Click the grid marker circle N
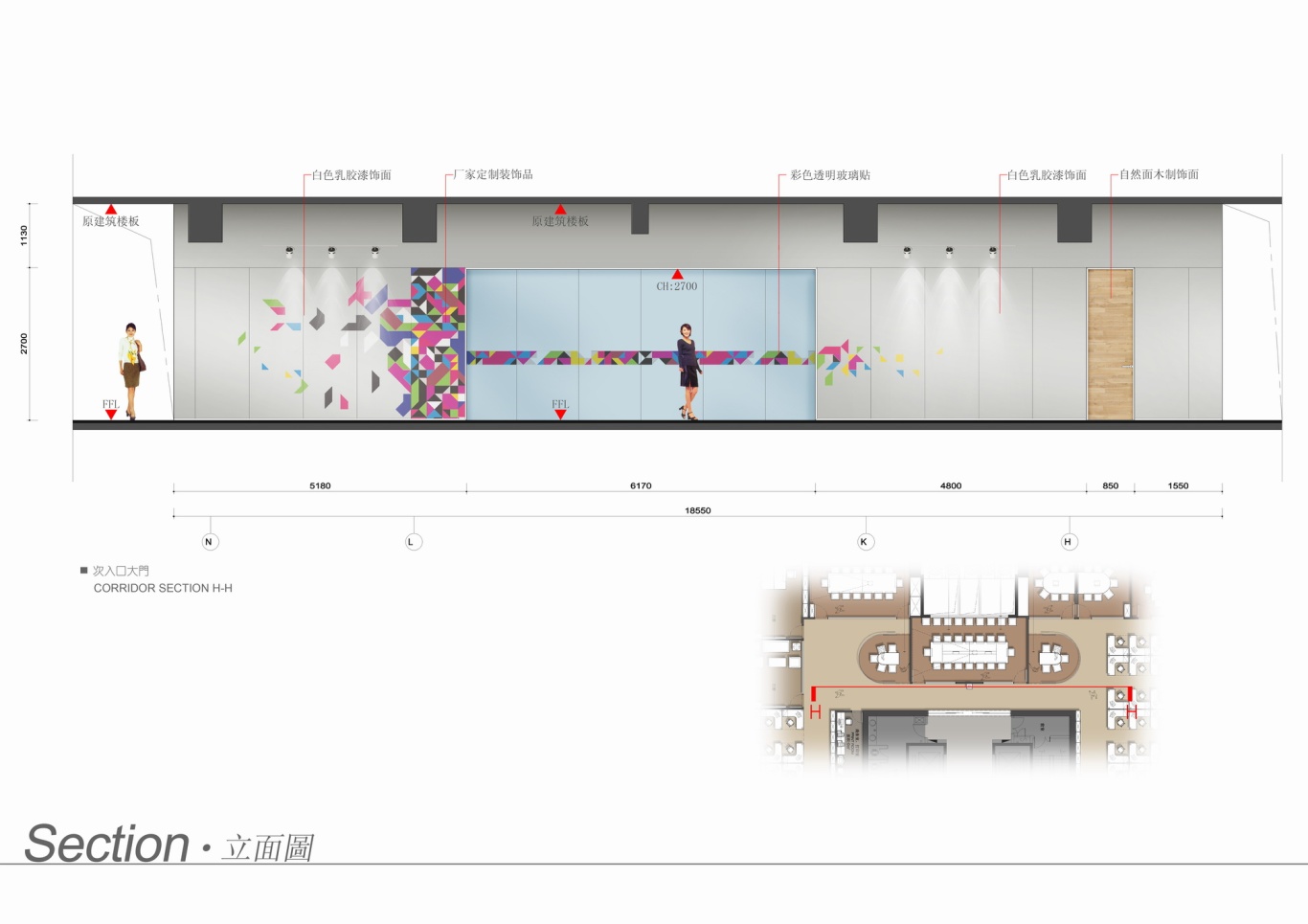Viewport: 1308px width, 924px height. (x=210, y=542)
